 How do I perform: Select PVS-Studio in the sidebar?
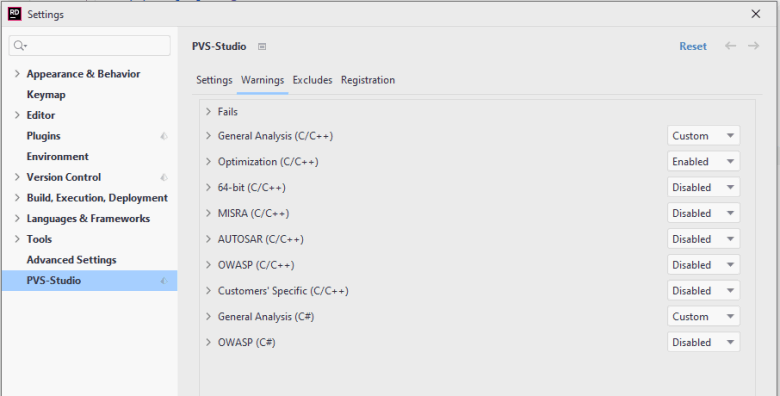[x=90, y=281]
